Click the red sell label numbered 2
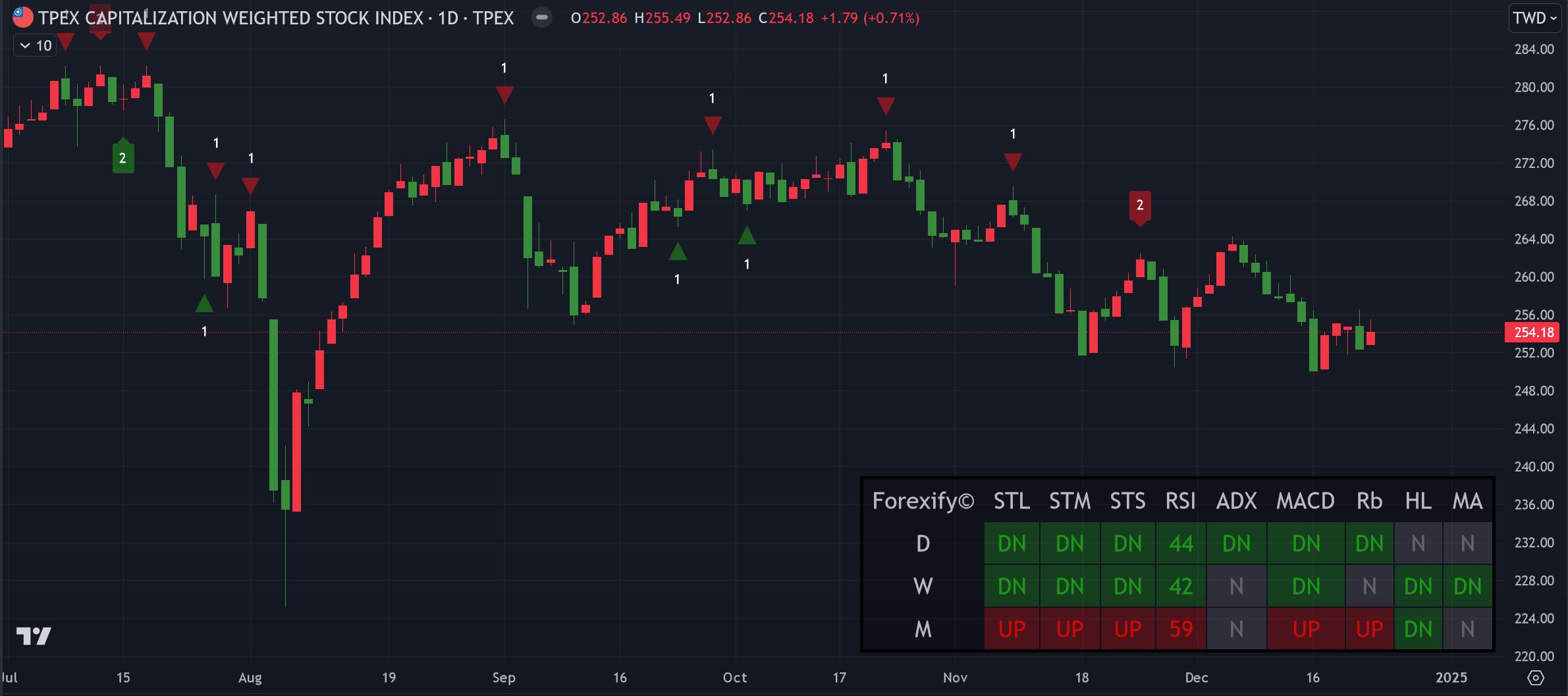1568x696 pixels. pos(1140,206)
